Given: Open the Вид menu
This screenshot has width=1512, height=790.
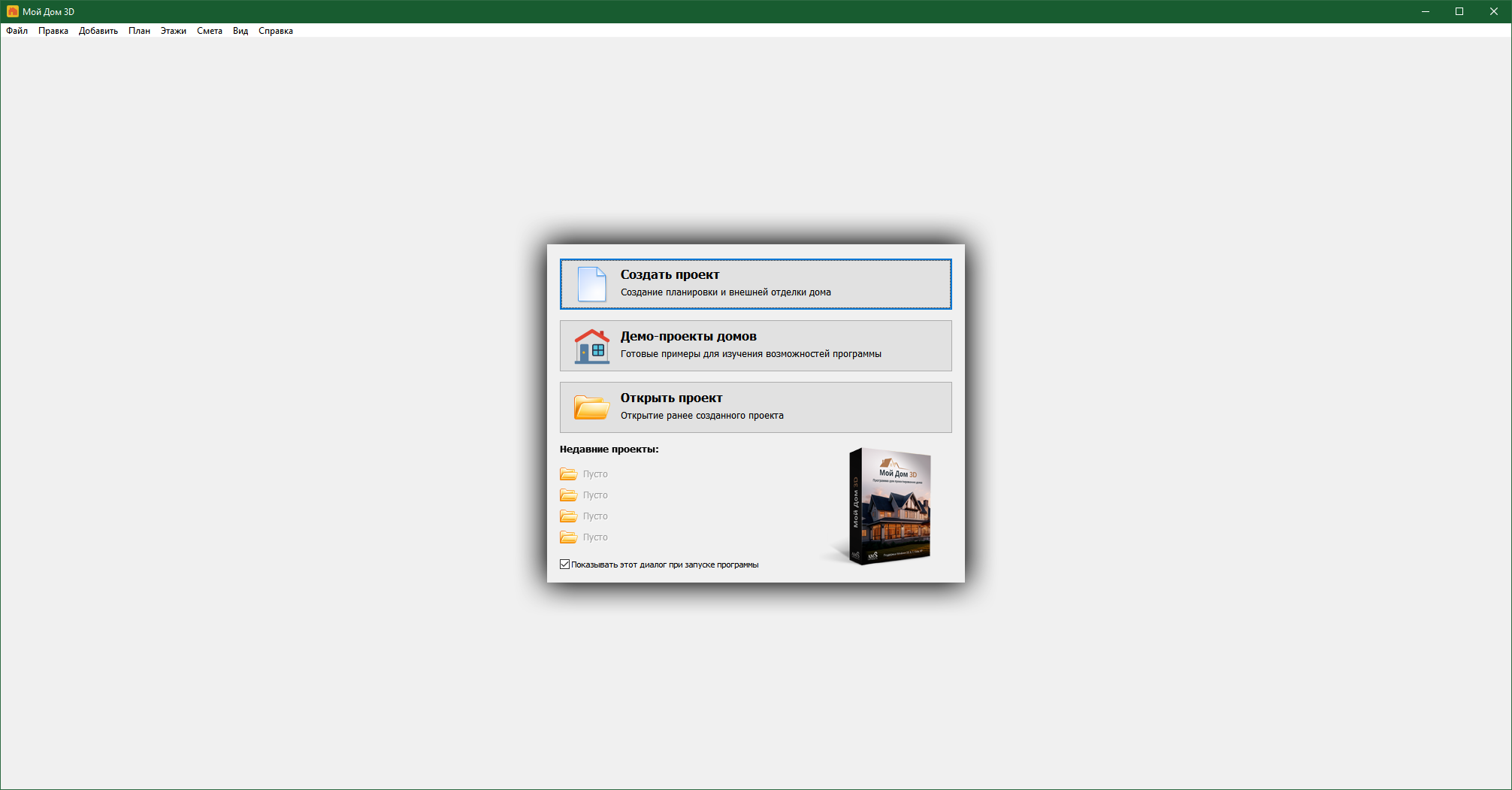Looking at the screenshot, I should tap(240, 31).
